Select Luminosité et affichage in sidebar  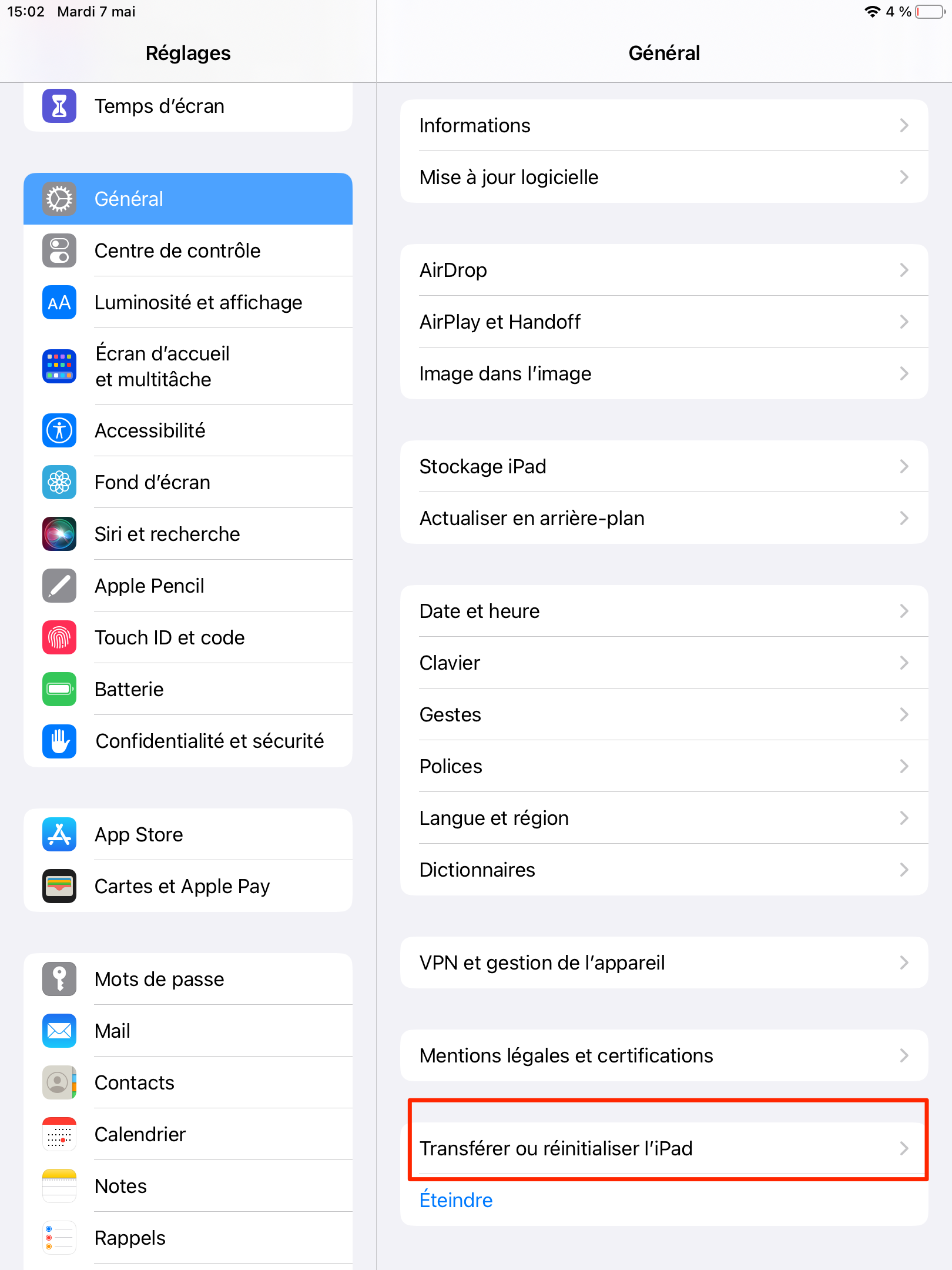tap(188, 302)
